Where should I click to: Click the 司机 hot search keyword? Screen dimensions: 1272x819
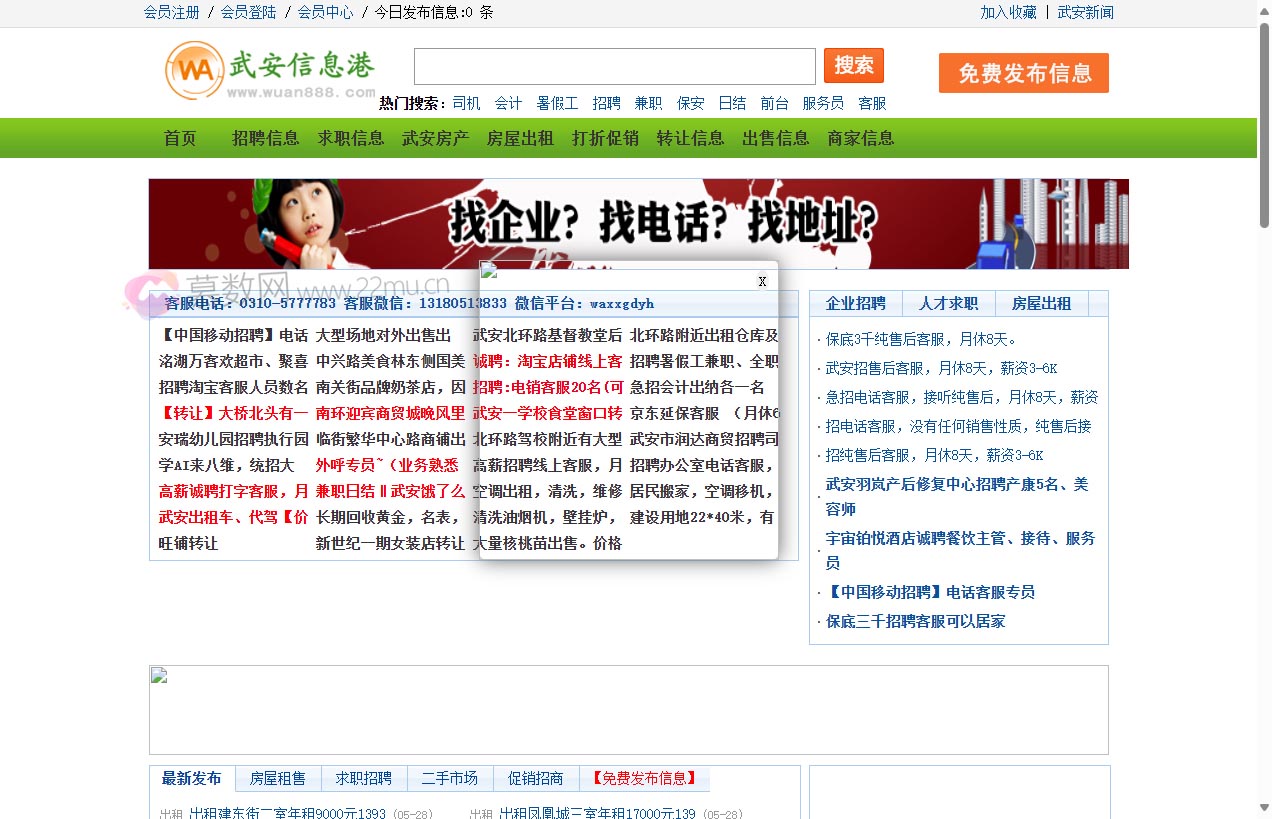(466, 102)
